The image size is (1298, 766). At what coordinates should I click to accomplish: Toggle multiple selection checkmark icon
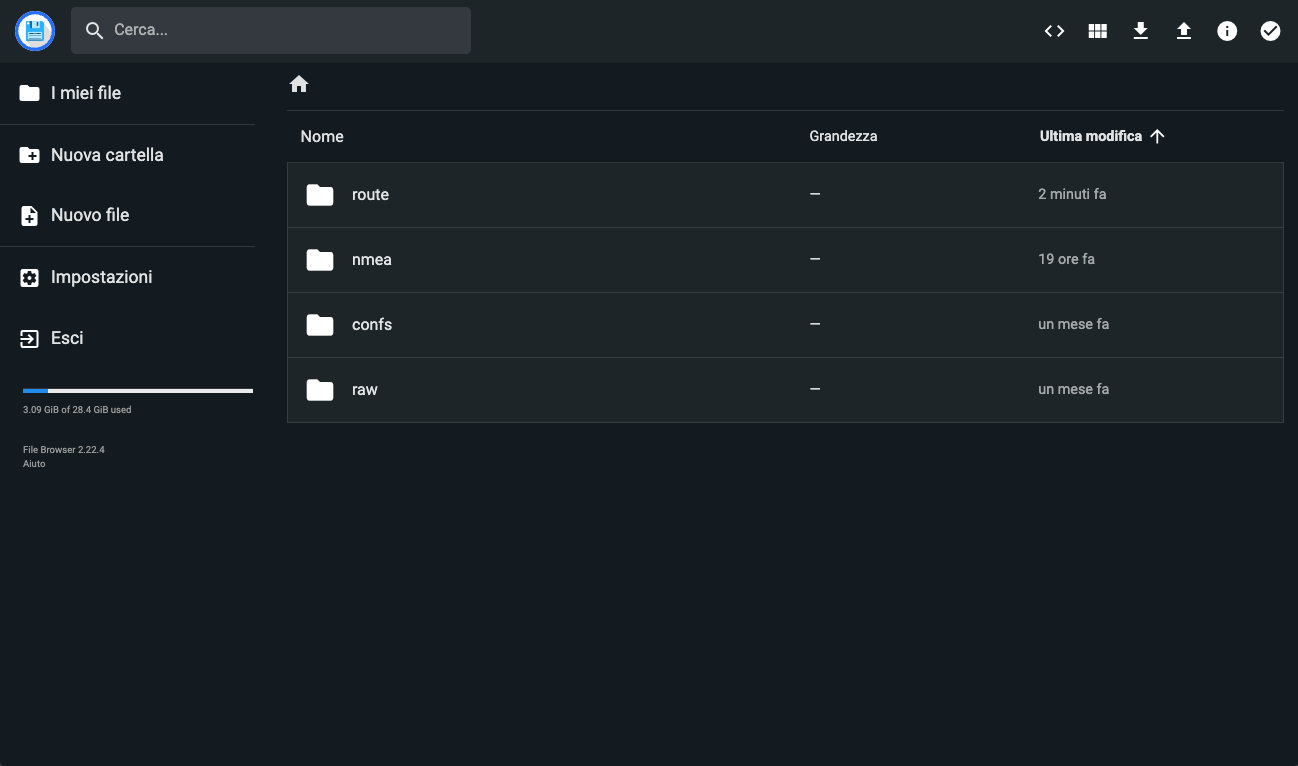[1269, 31]
